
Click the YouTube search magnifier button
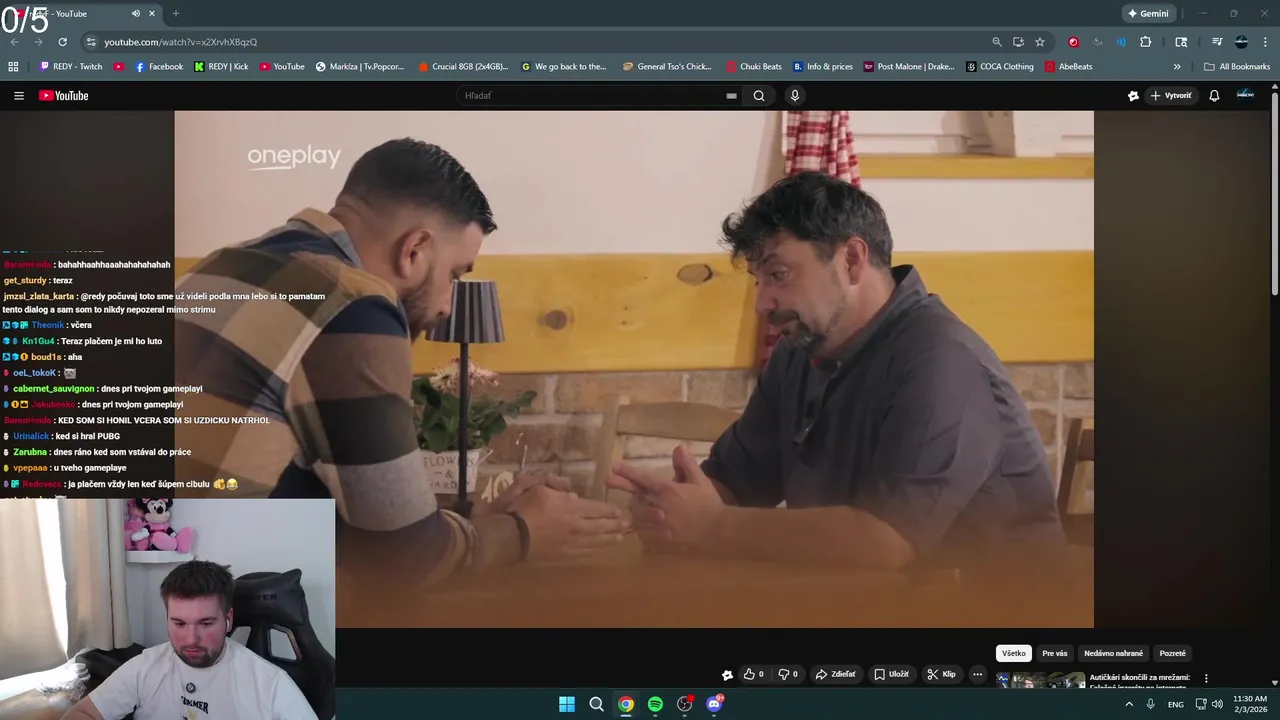(759, 96)
